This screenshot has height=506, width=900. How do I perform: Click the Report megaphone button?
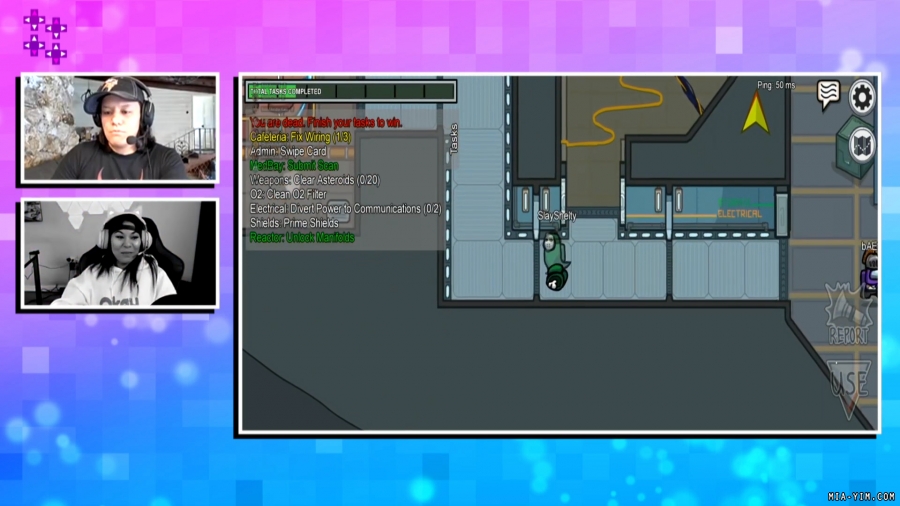848,314
